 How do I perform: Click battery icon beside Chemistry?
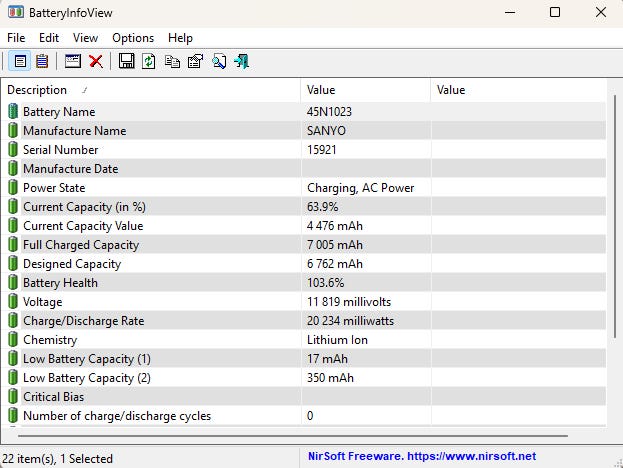pyautogui.click(x=13, y=340)
